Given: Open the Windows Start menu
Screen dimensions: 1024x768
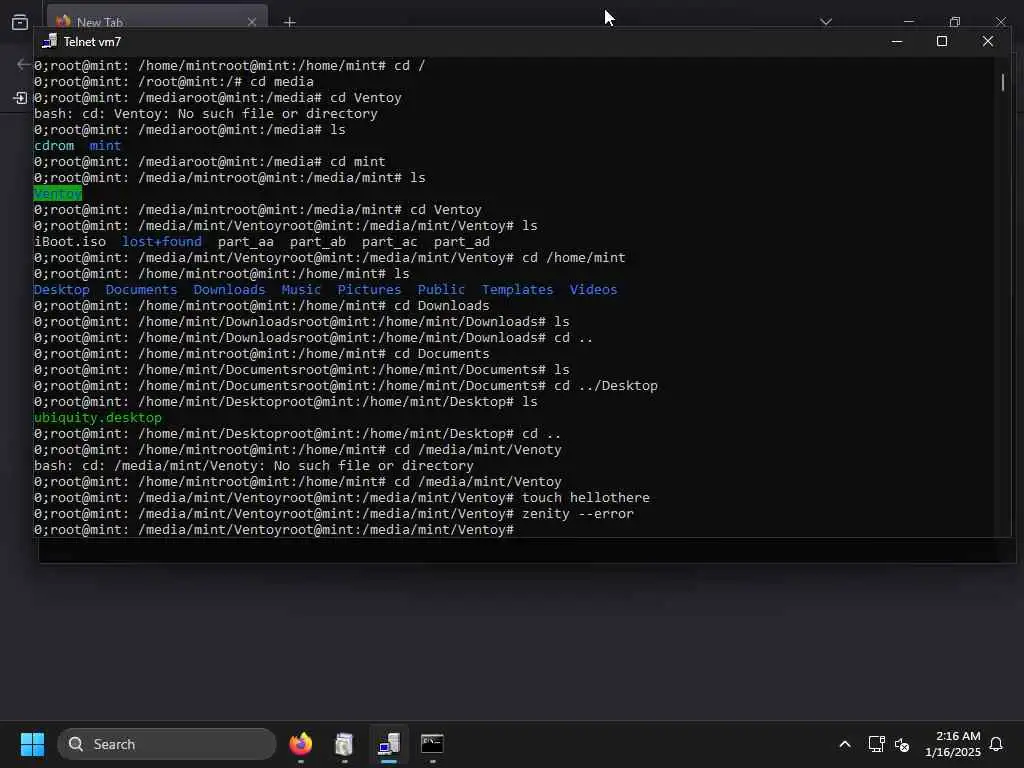Looking at the screenshot, I should click(x=32, y=744).
